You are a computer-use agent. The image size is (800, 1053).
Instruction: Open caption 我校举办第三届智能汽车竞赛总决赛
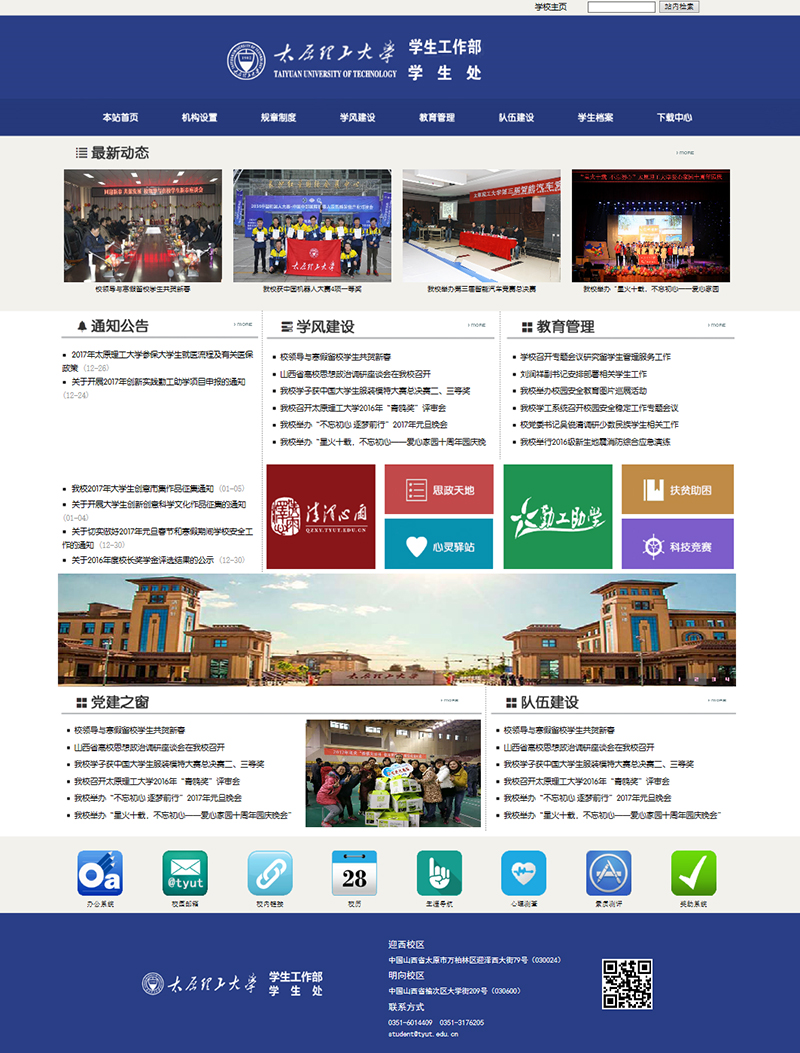click(482, 289)
